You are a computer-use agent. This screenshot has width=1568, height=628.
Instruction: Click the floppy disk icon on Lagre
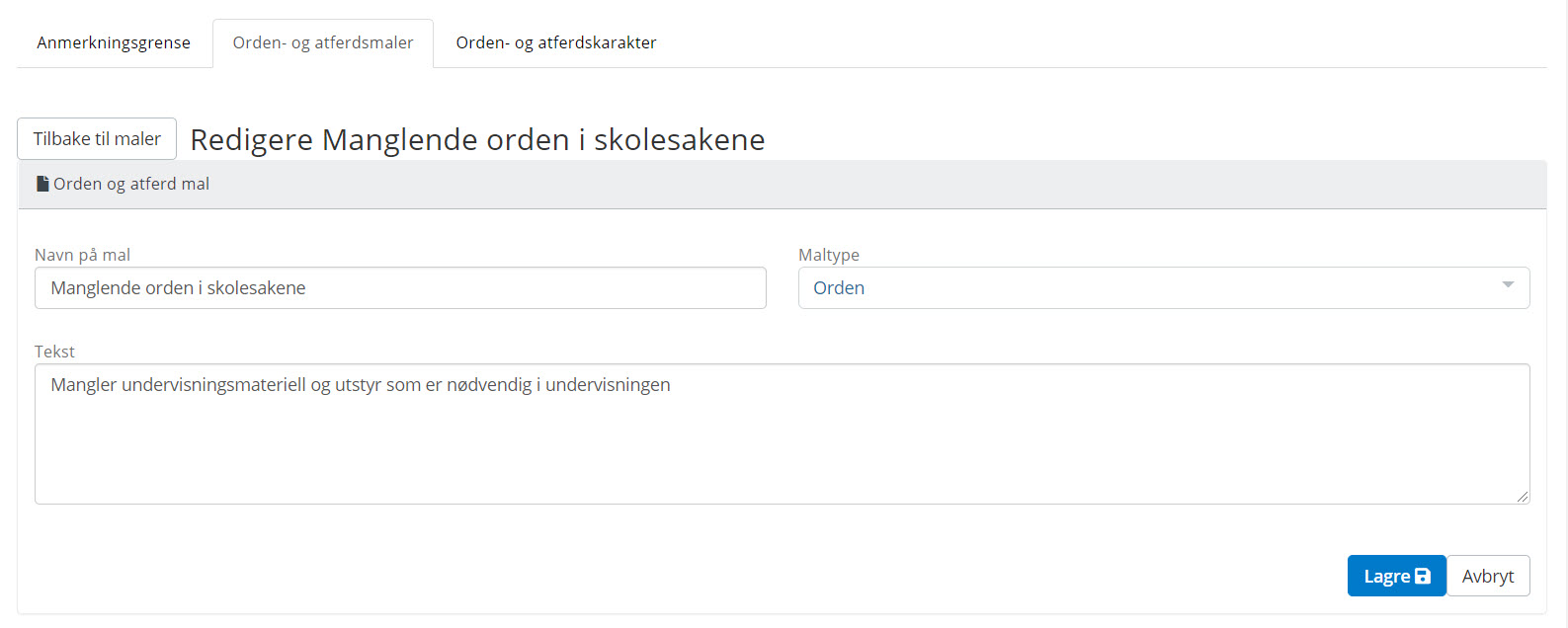click(1423, 577)
